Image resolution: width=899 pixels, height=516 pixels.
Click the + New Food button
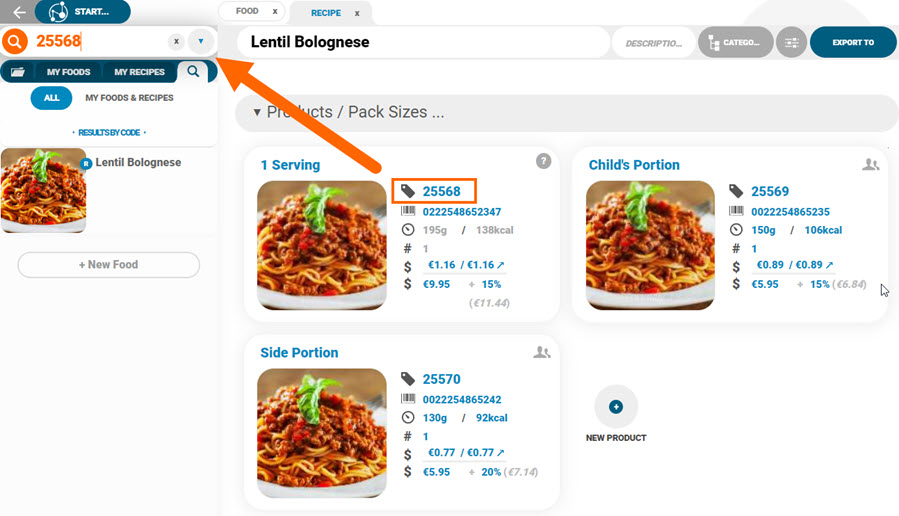pyautogui.click(x=108, y=264)
